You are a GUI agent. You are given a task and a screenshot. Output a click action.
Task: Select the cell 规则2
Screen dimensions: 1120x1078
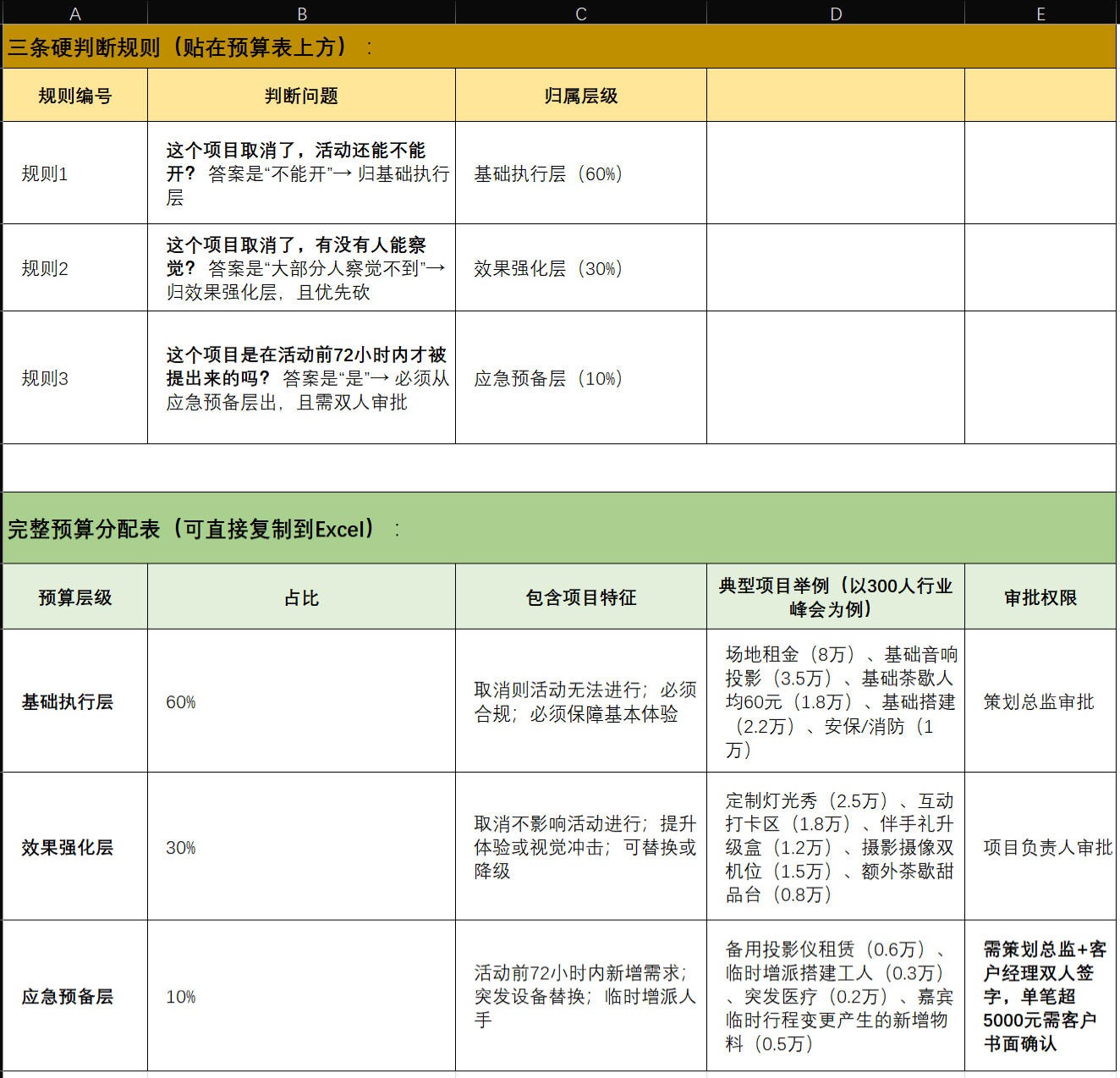75,268
